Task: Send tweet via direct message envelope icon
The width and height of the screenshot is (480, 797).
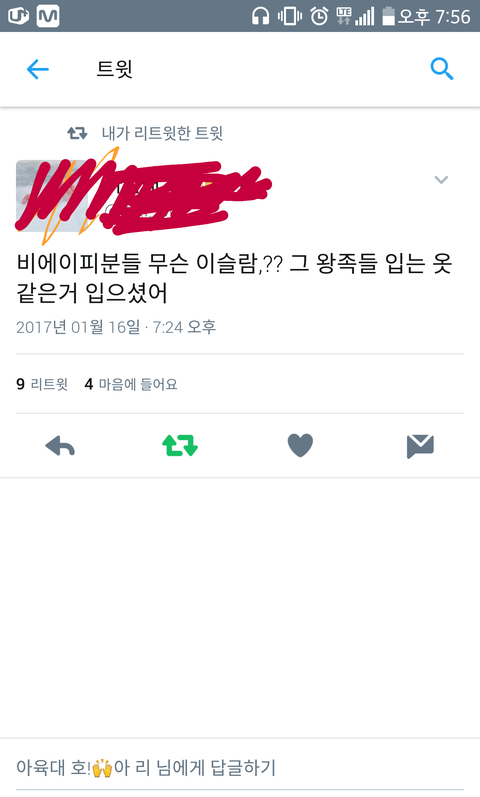Action: 420,446
